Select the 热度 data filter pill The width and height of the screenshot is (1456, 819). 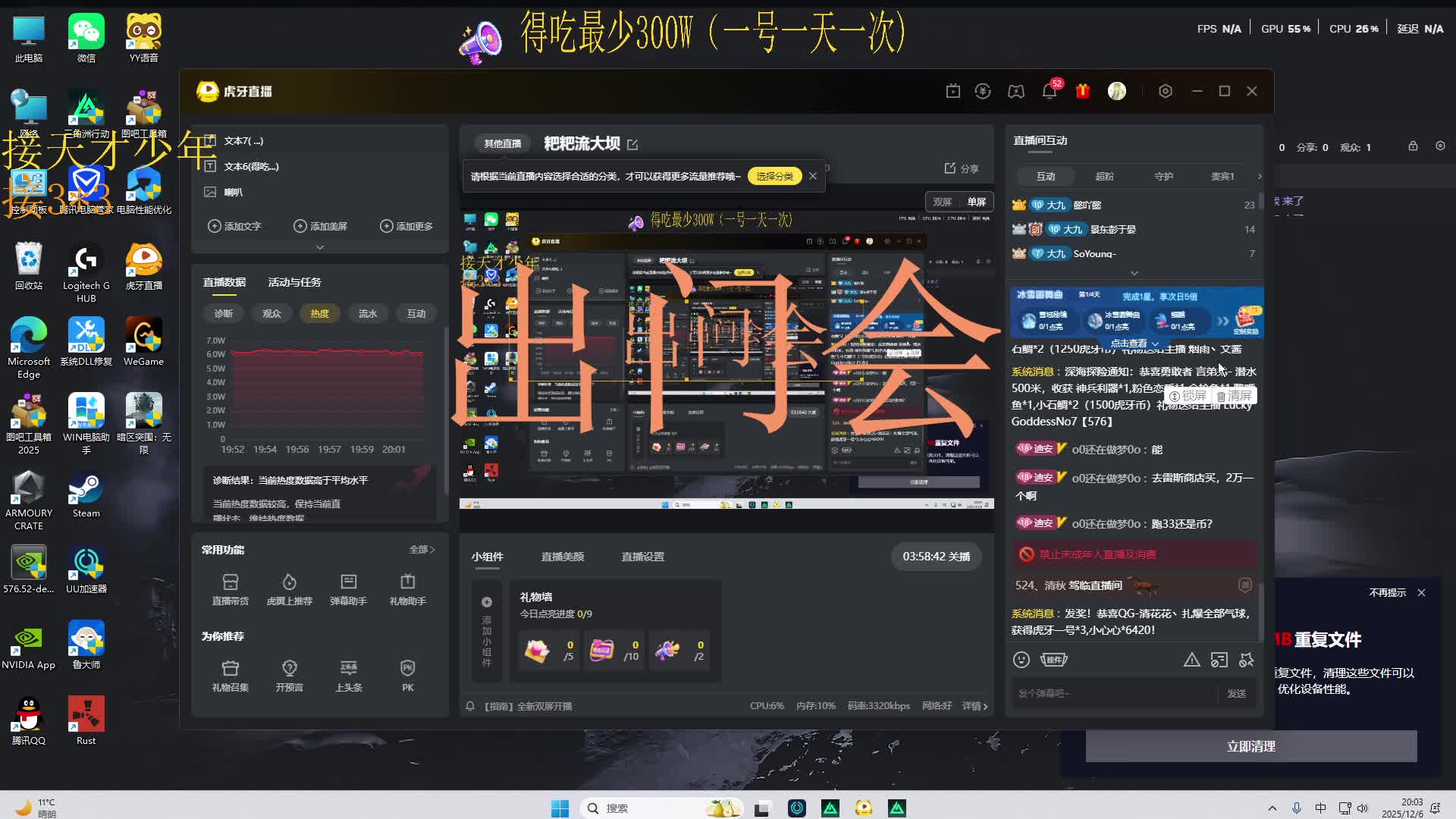(319, 313)
